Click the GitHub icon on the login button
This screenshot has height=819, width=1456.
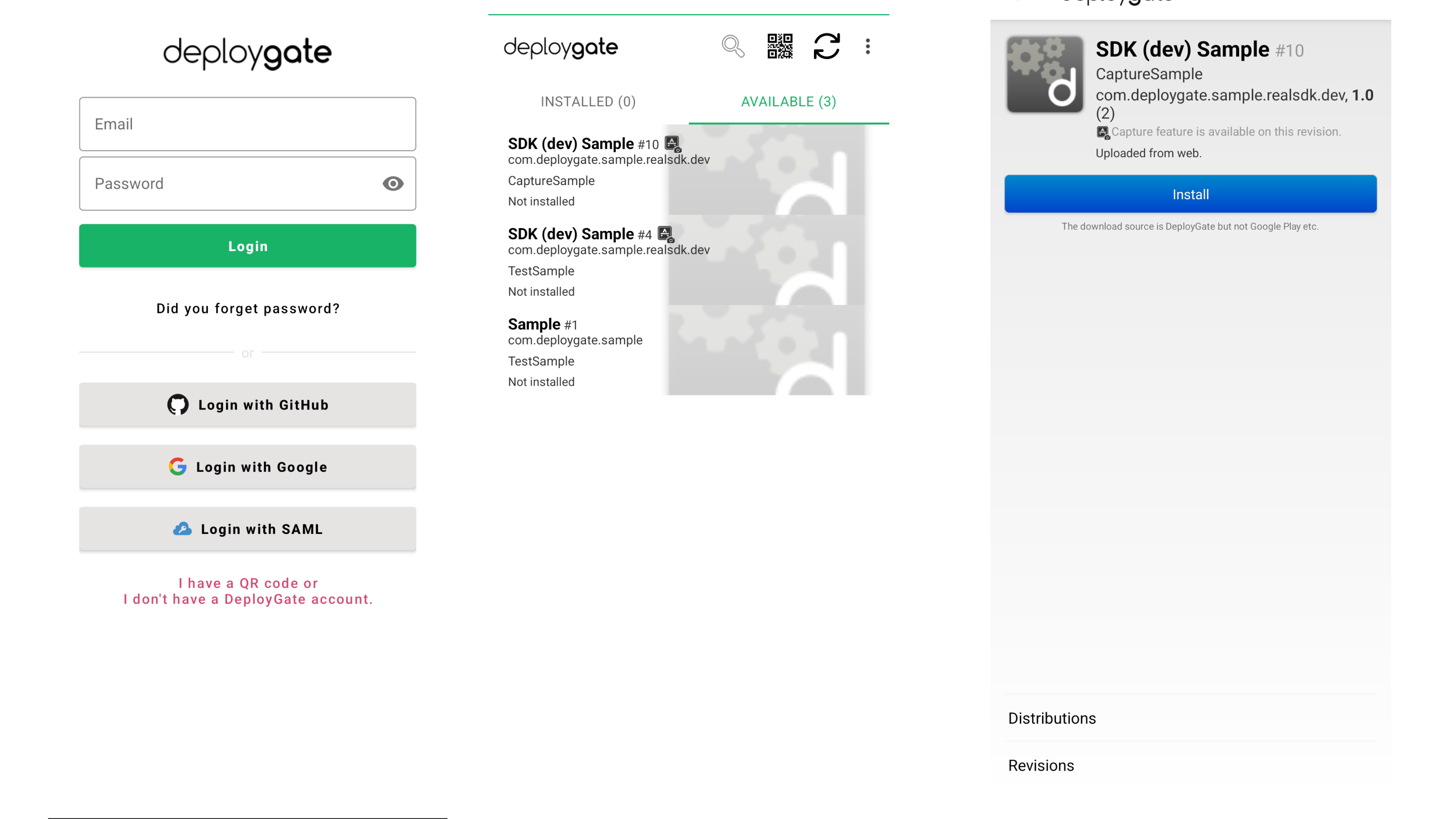(x=177, y=404)
